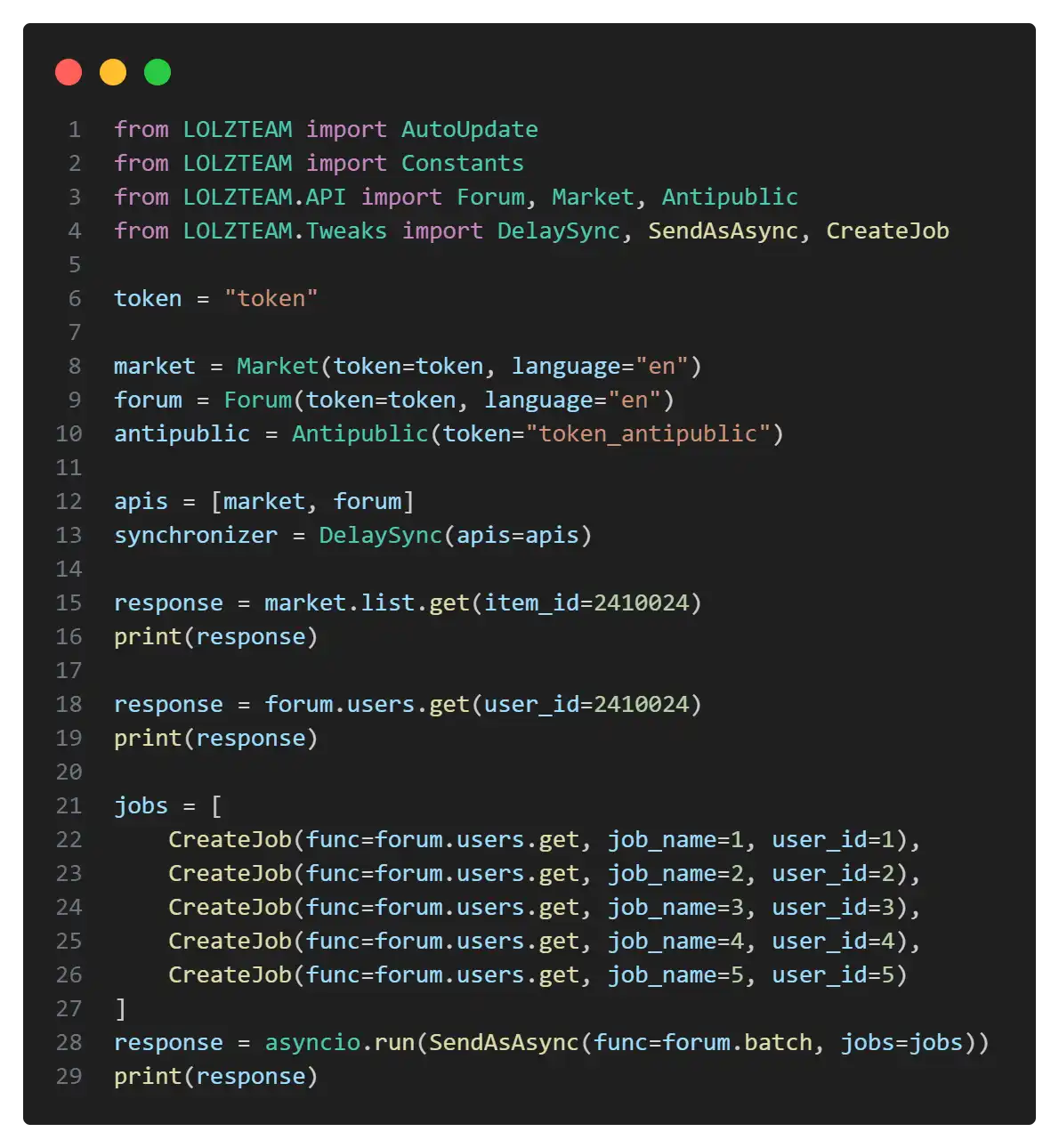Click language="en" on line 9
The height and width of the screenshot is (1148, 1059).
pos(572,400)
